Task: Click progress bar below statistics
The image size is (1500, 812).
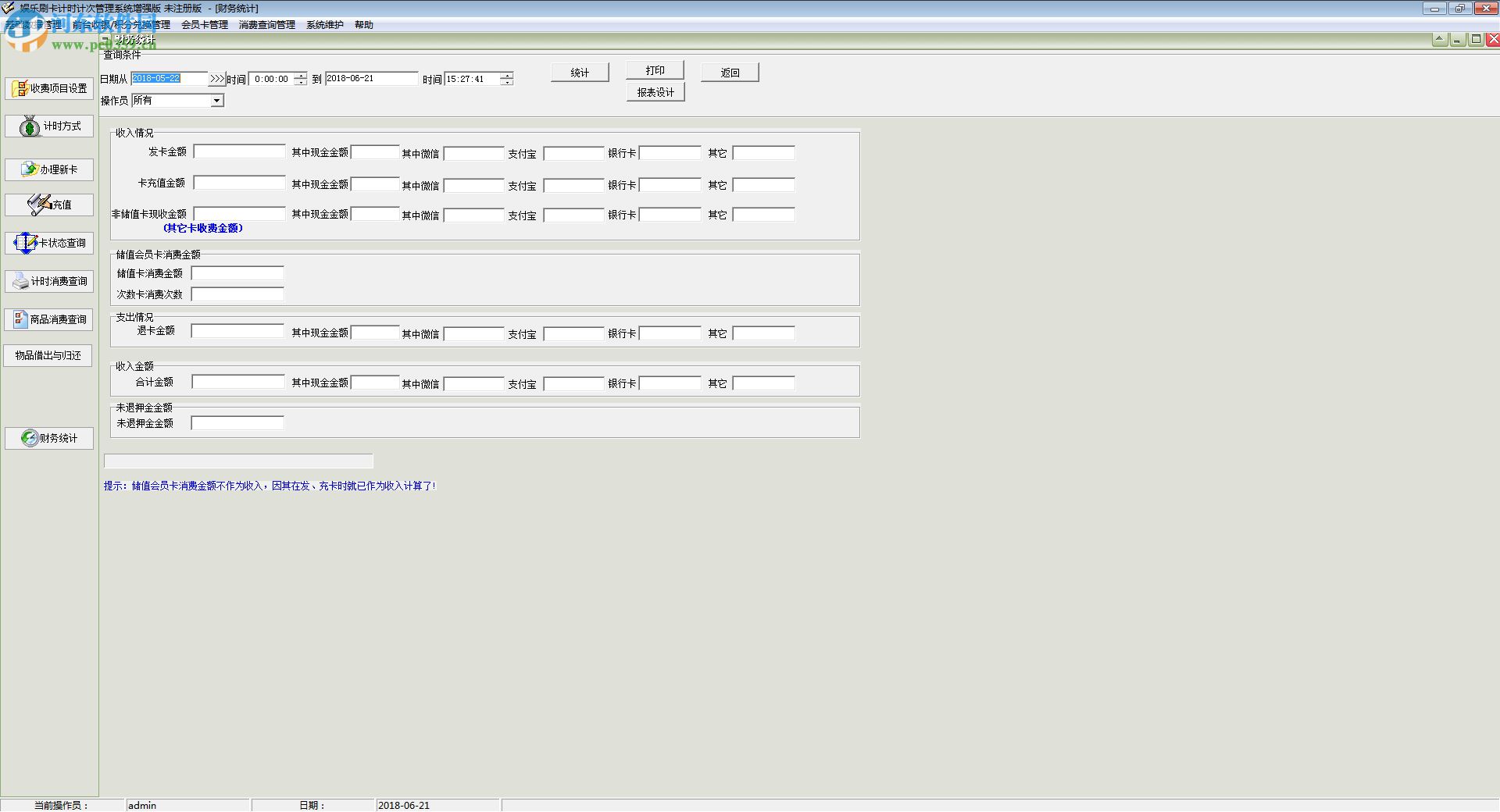Action: tap(239, 461)
